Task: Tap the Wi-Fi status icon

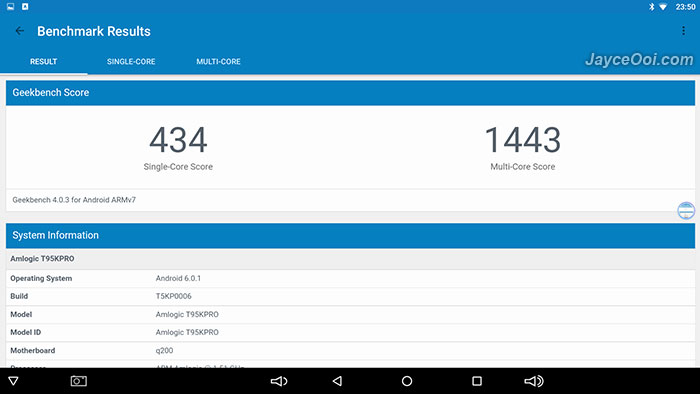Action: coord(663,7)
